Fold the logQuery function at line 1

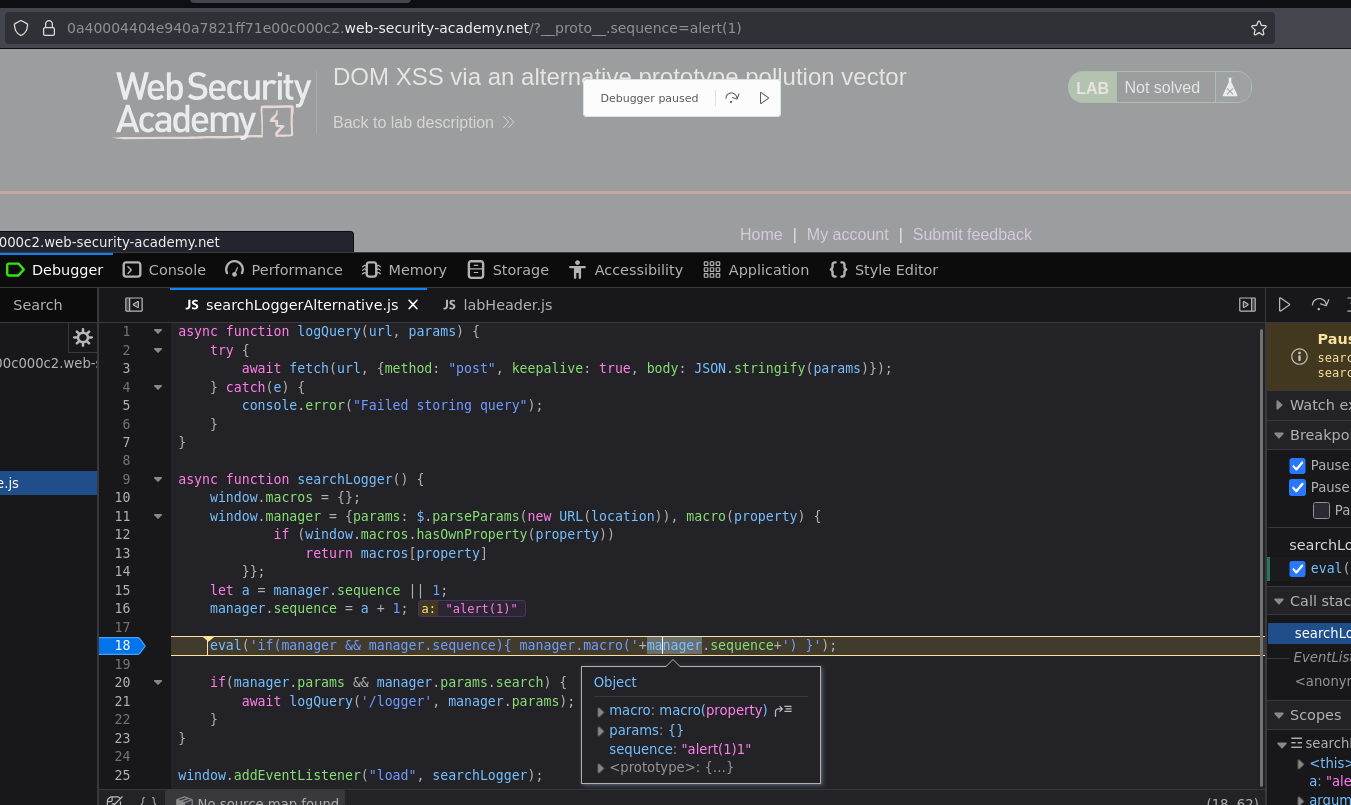[157, 331]
